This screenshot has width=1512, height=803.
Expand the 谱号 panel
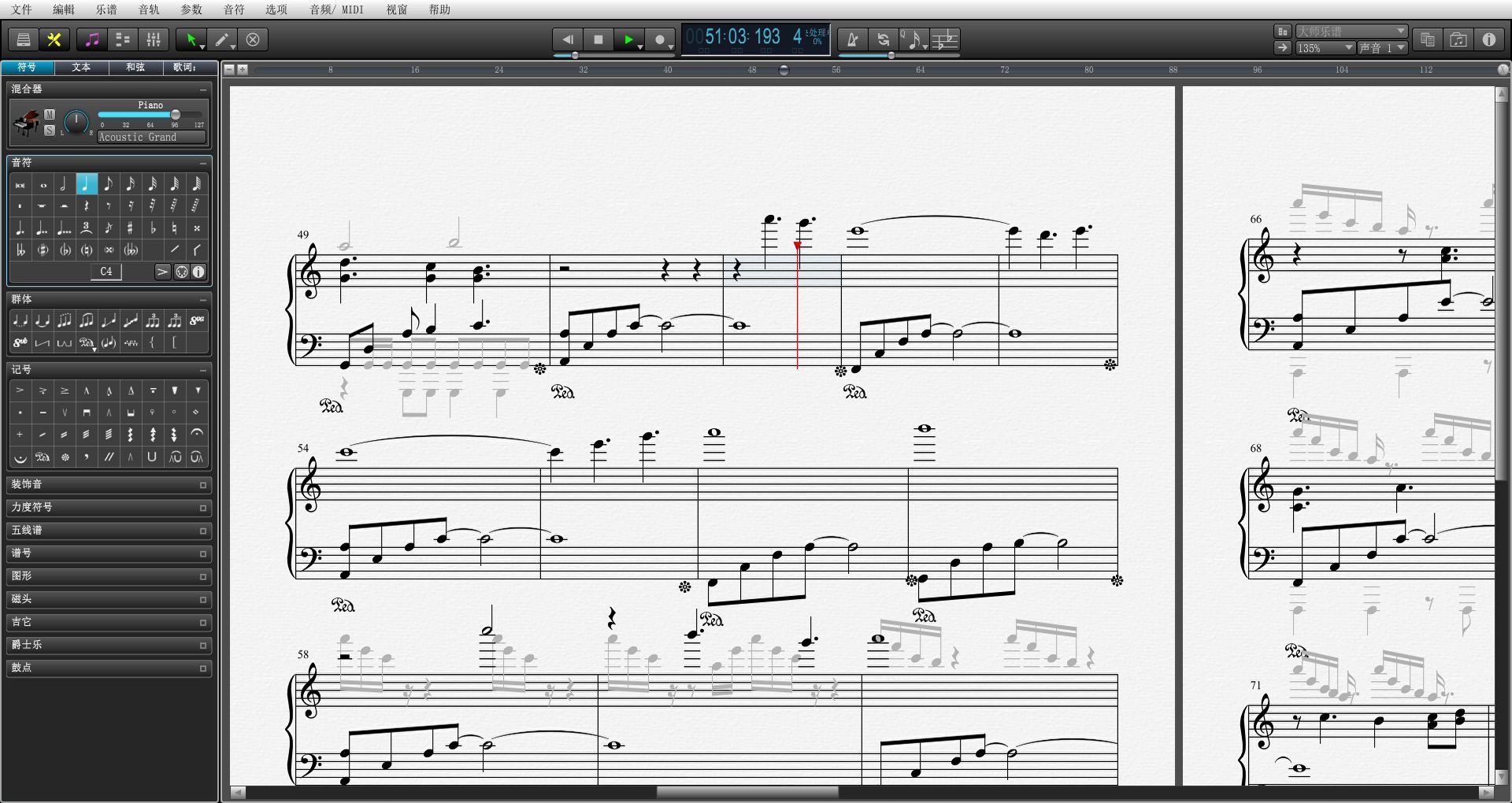click(203, 553)
